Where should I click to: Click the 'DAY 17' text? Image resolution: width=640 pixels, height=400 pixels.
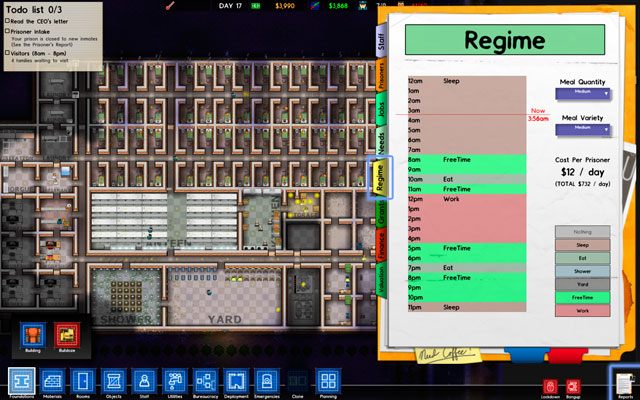(230, 6)
